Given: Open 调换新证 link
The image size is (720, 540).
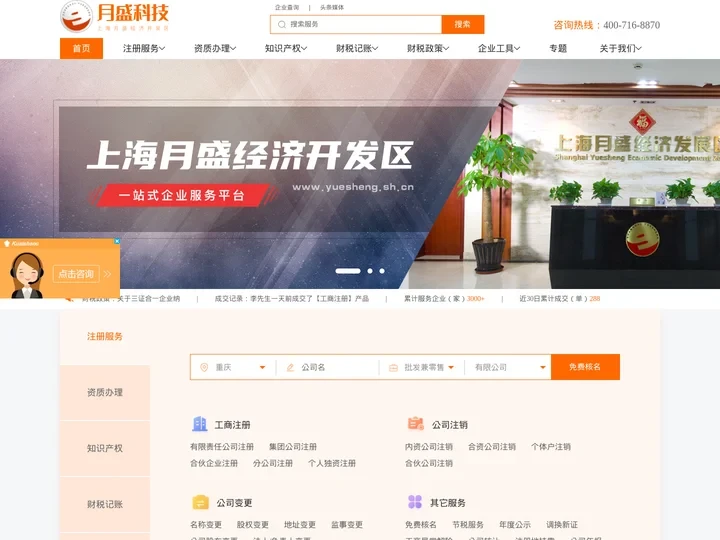Looking at the screenshot, I should click(x=562, y=525).
